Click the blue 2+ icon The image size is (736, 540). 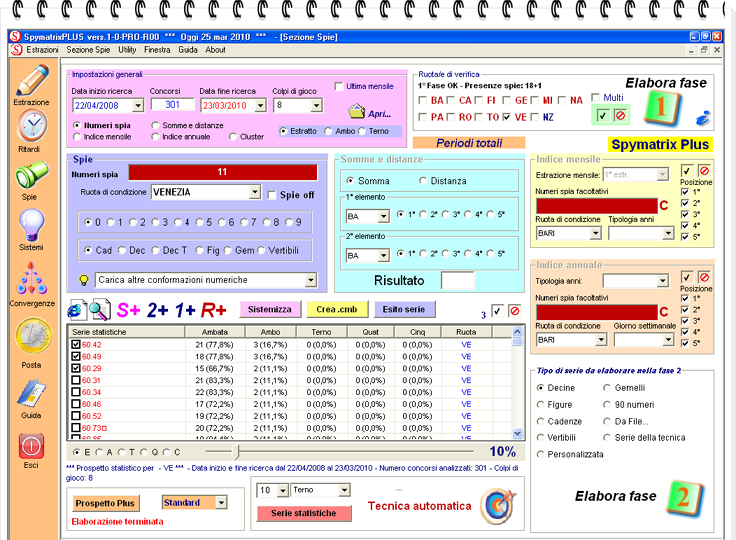(x=158, y=310)
